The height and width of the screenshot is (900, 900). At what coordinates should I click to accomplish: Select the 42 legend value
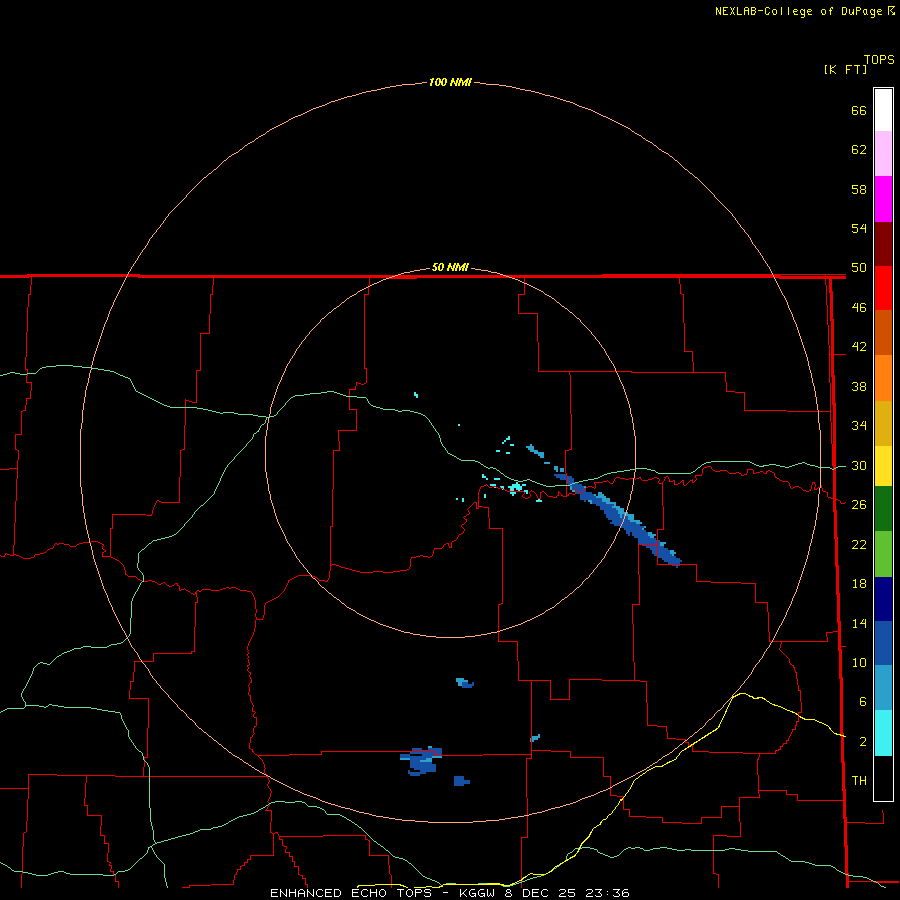coord(859,346)
